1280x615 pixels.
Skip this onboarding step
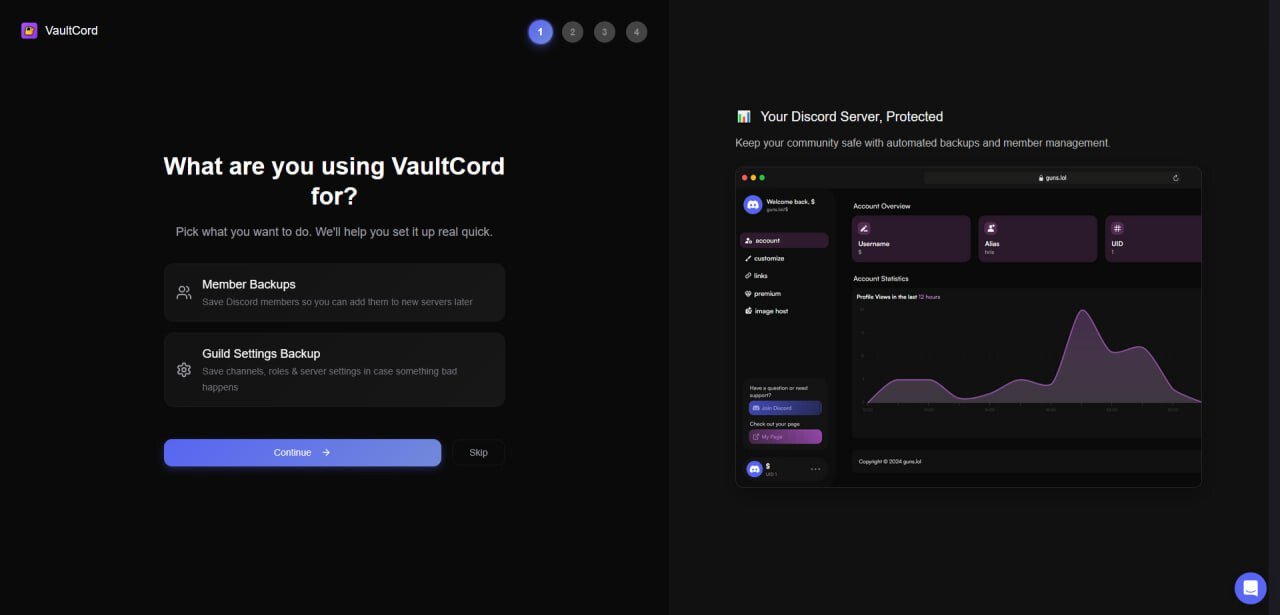478,452
